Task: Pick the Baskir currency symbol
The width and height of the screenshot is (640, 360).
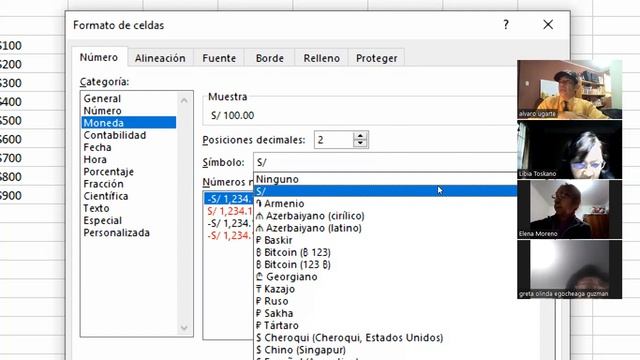Action: (385, 240)
